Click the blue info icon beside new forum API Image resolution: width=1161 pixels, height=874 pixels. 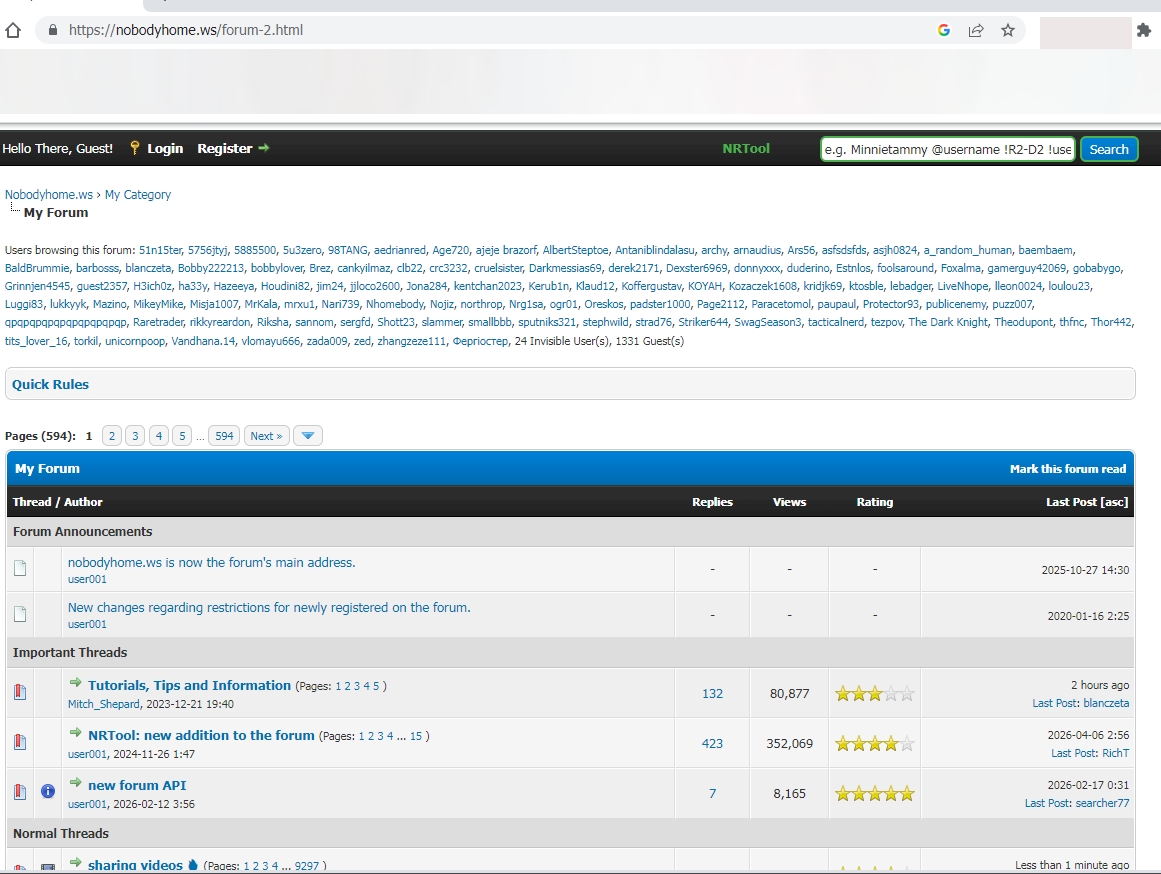pos(47,792)
